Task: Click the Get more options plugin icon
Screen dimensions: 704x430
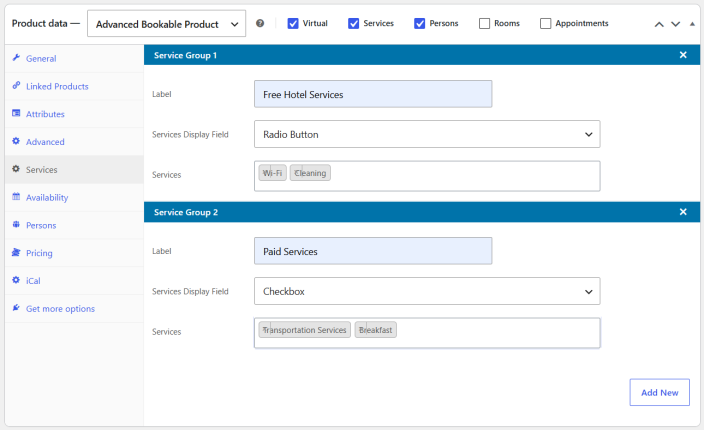Action: click(x=16, y=308)
